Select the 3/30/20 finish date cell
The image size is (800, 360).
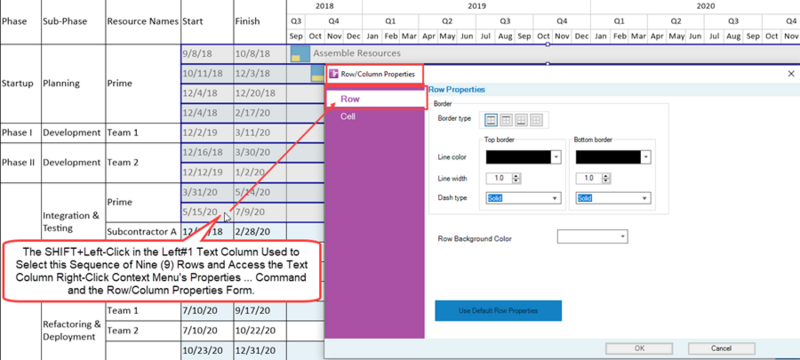pos(260,152)
